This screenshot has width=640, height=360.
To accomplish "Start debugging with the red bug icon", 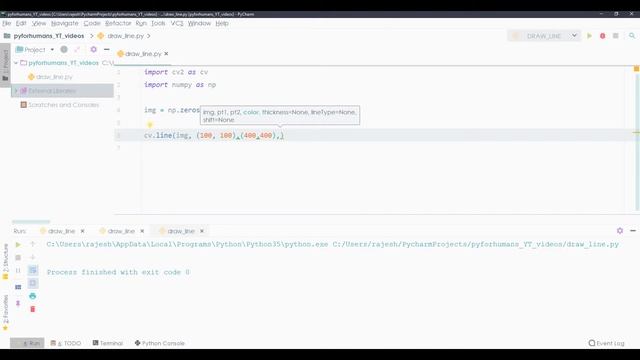I will (602, 36).
